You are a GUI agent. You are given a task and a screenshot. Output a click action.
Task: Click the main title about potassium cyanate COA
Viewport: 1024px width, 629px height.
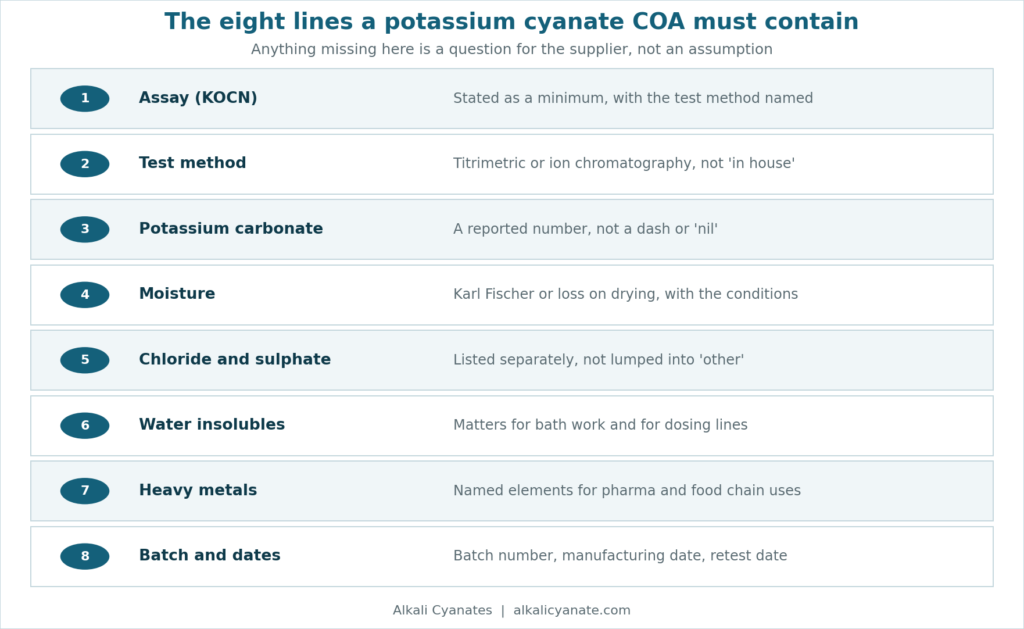click(x=511, y=22)
